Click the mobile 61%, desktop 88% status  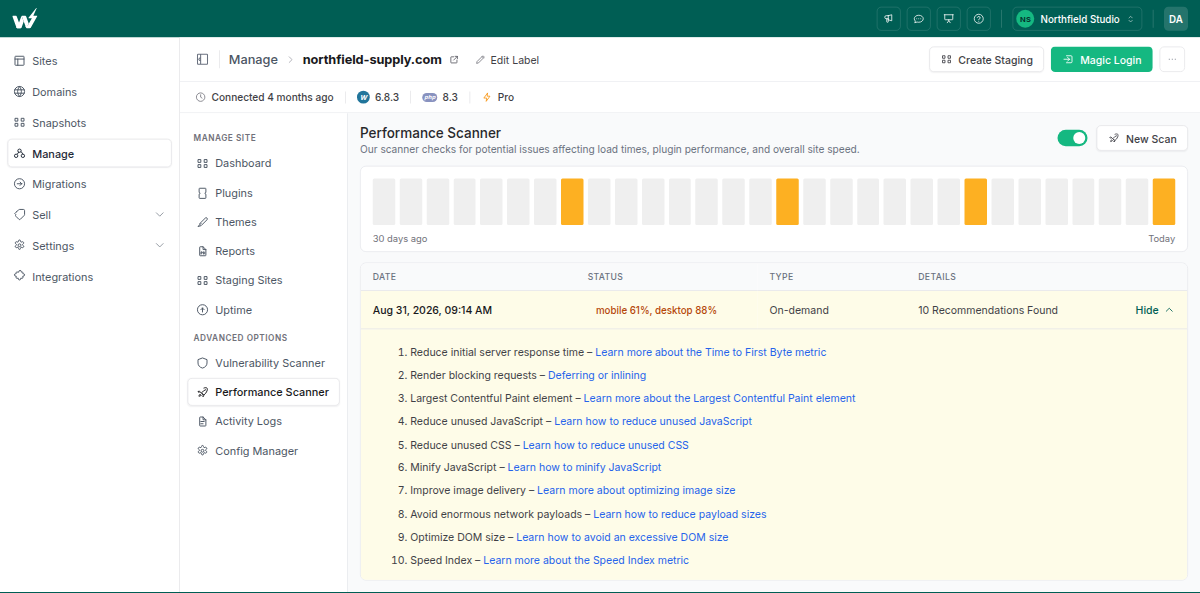click(x=656, y=310)
